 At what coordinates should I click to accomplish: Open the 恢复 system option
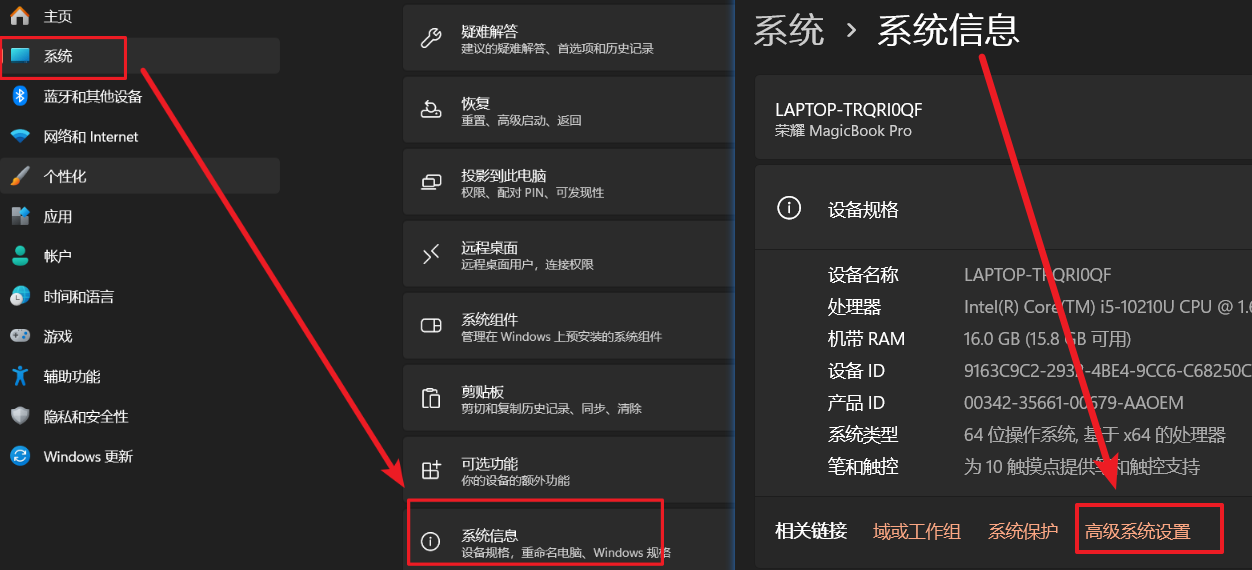coord(568,111)
